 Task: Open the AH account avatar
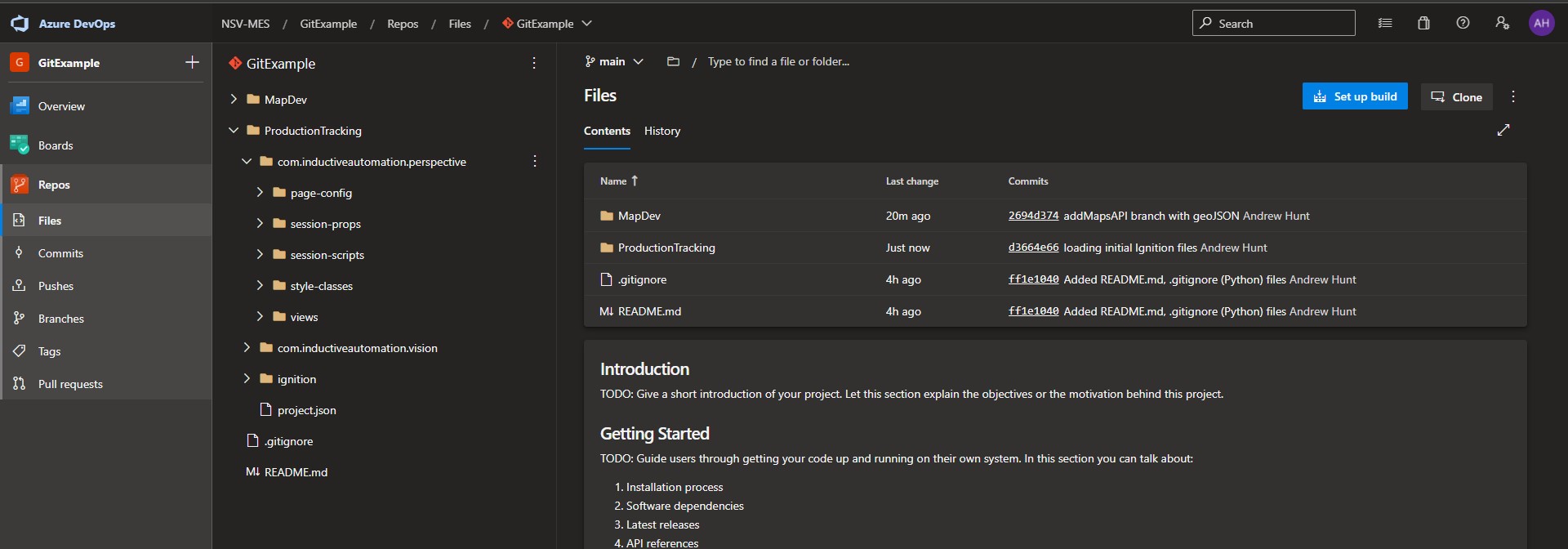point(1542,23)
